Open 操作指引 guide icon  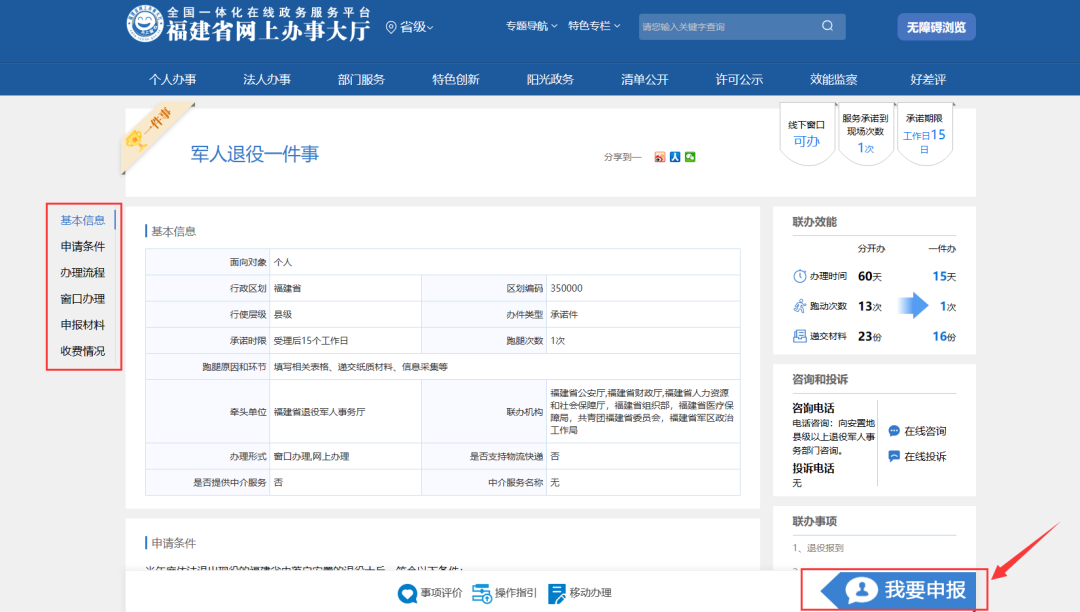coord(481,593)
